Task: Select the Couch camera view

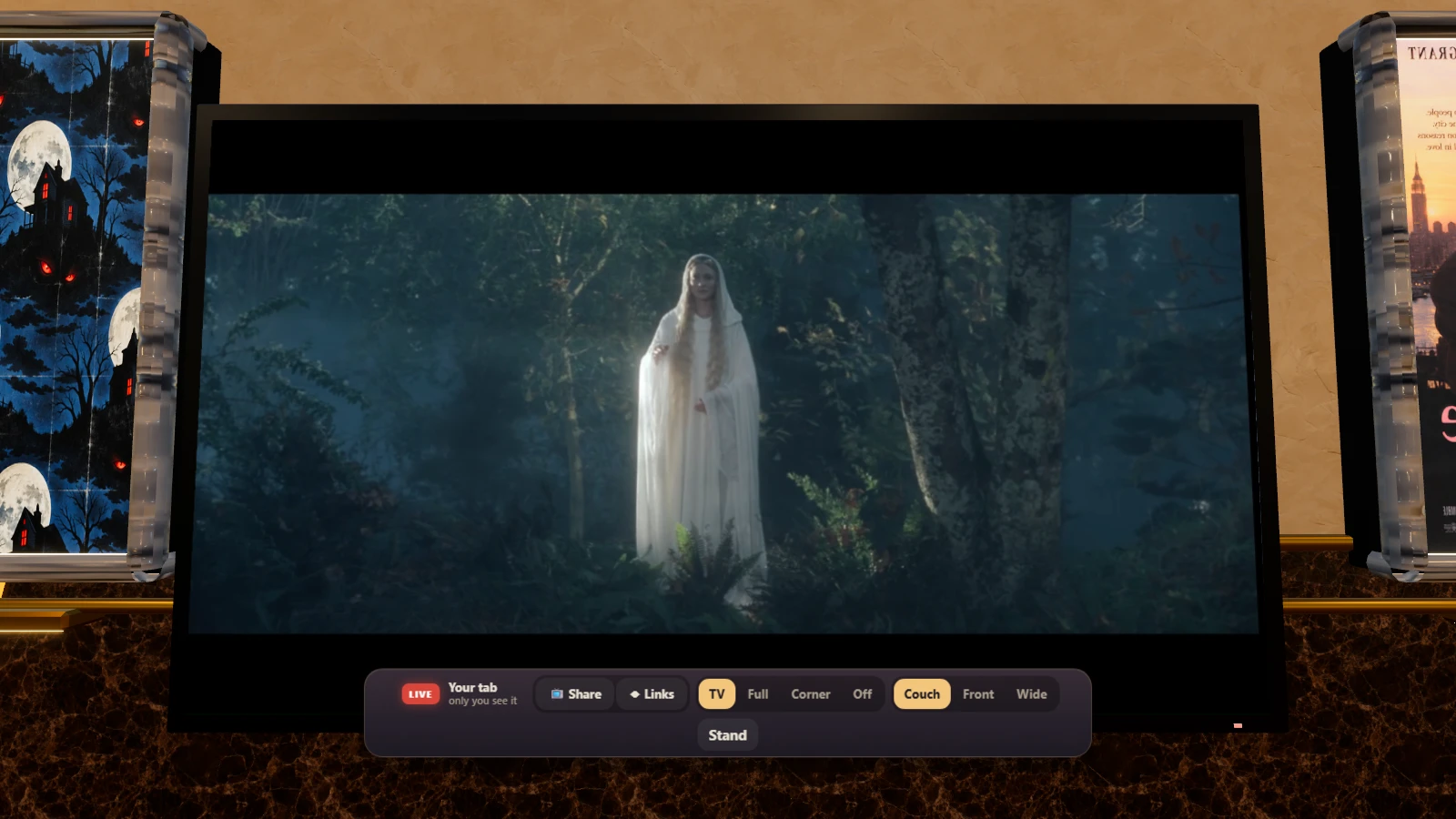Action: (922, 694)
